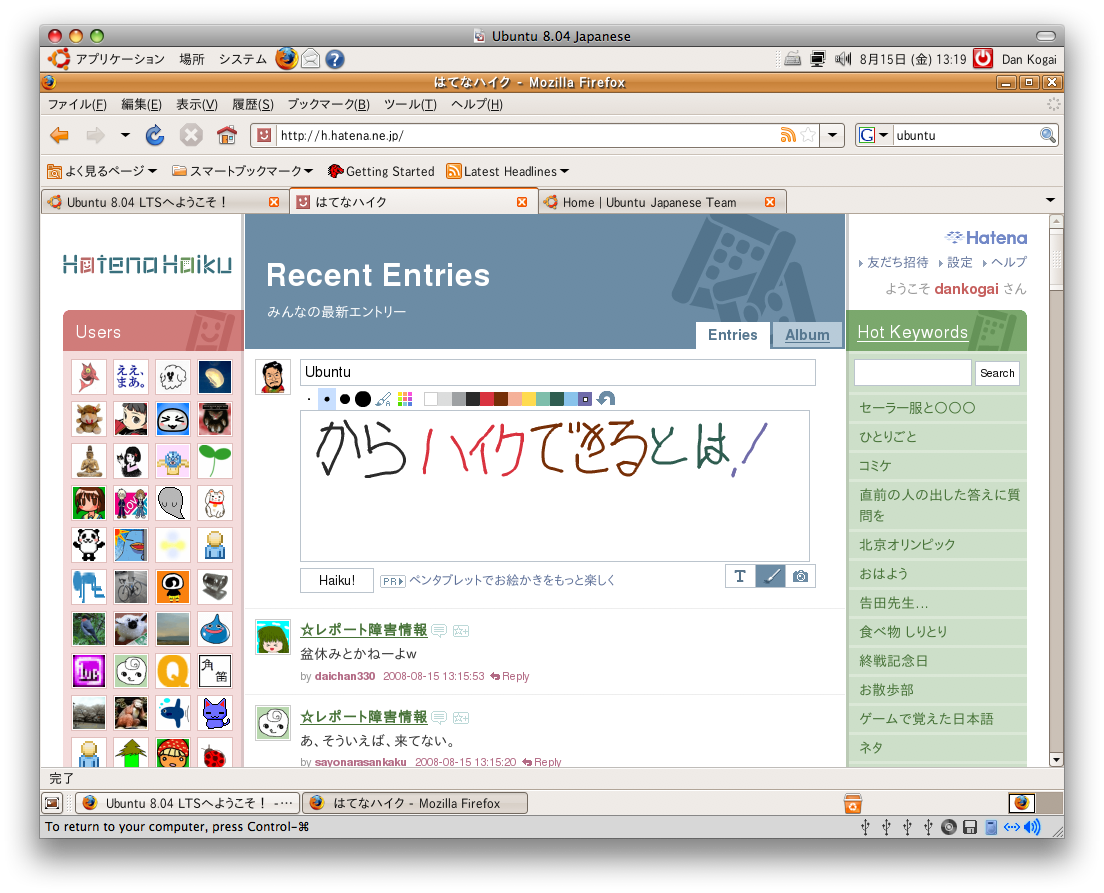Screen dimensions: 1104x893
Task: Pick the black color swatch
Action: 472,399
